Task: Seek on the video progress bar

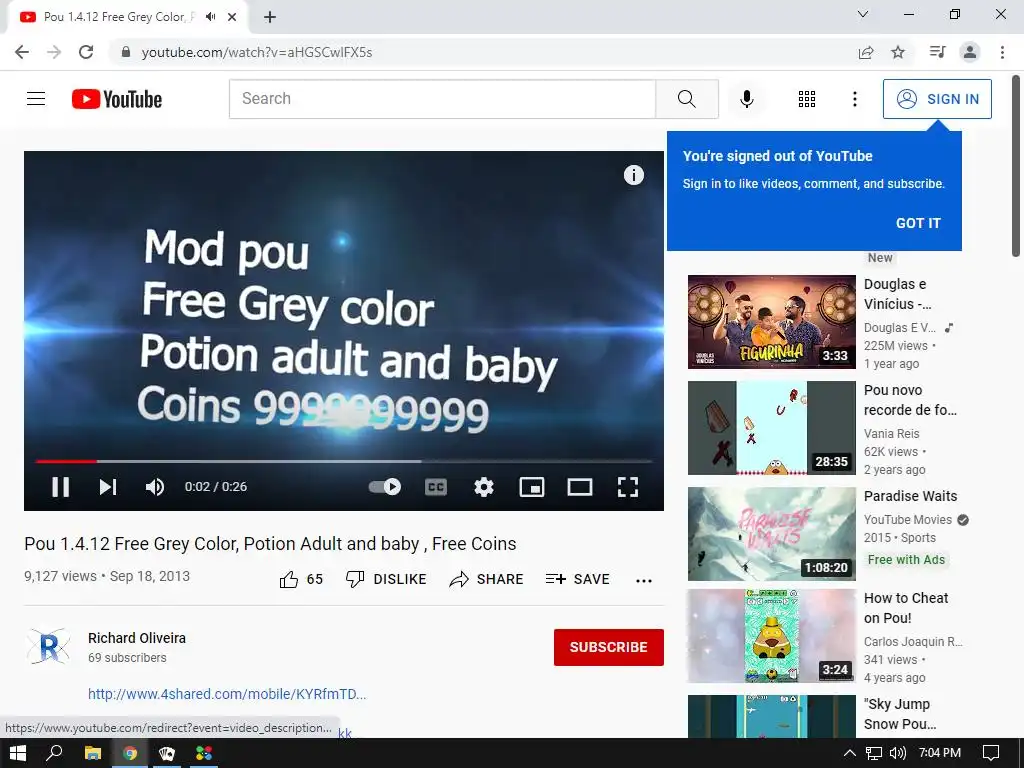Action: click(x=344, y=461)
